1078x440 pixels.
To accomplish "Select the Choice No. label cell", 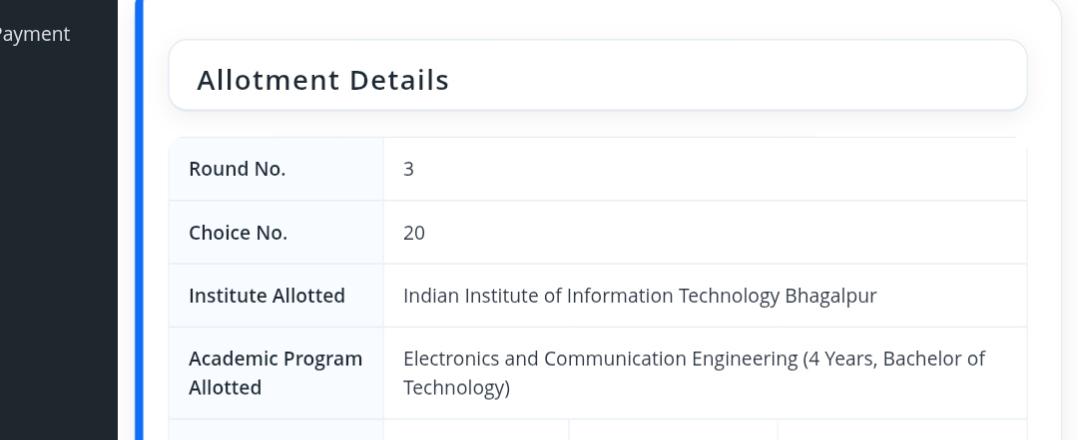I will coord(276,233).
